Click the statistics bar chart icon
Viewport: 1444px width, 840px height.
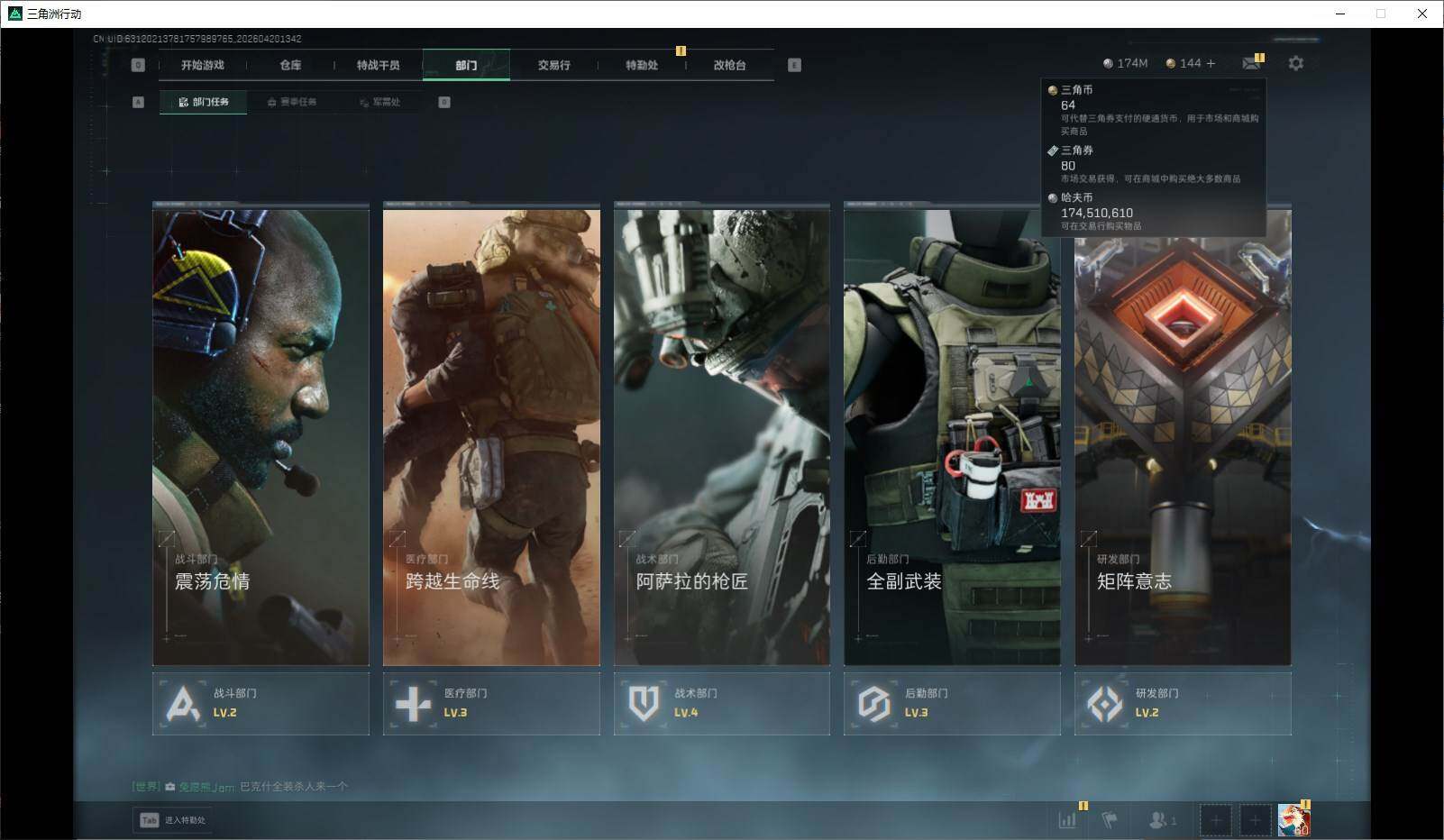[x=1067, y=820]
